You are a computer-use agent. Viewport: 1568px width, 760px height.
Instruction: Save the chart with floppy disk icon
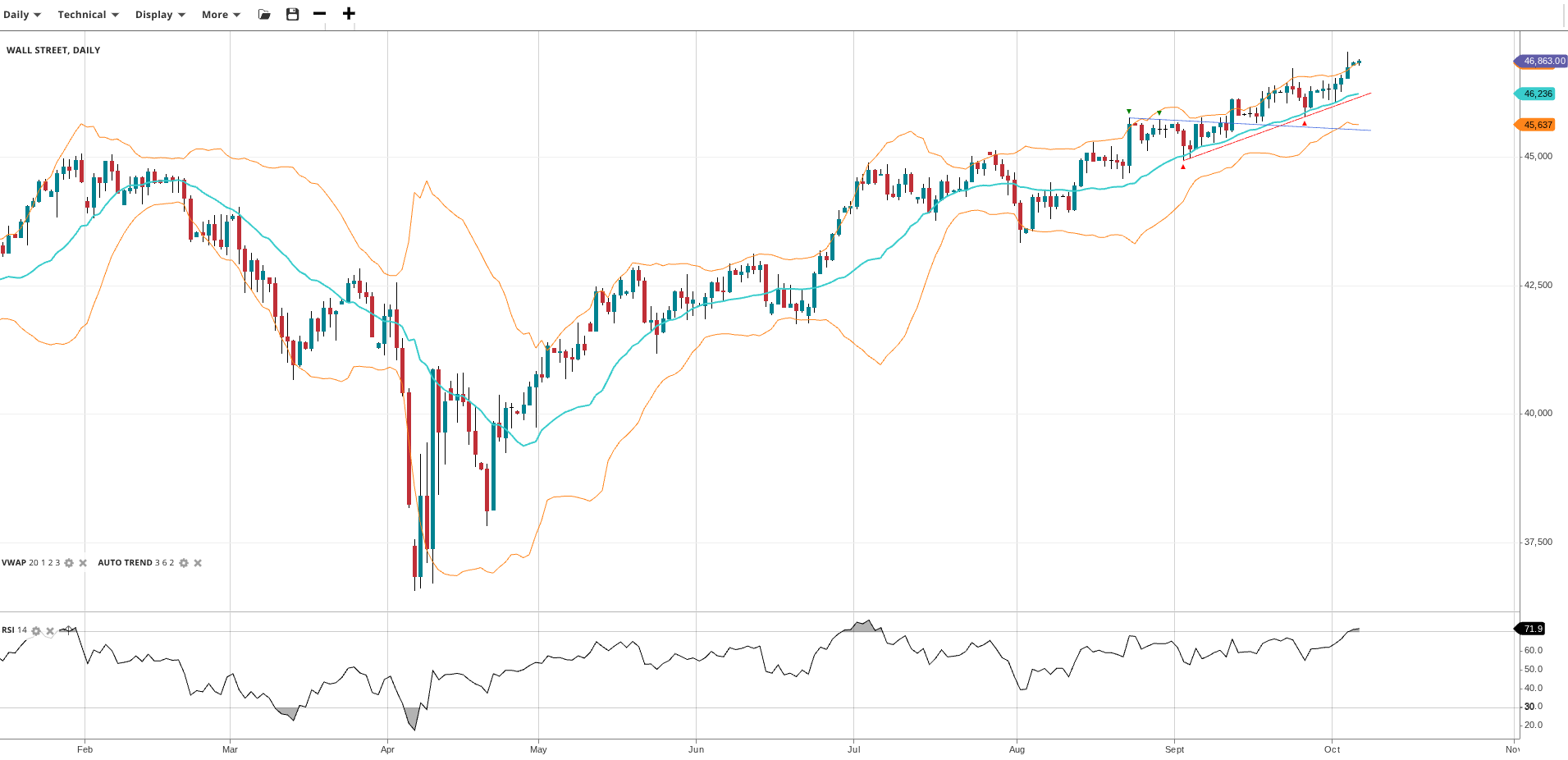292,15
